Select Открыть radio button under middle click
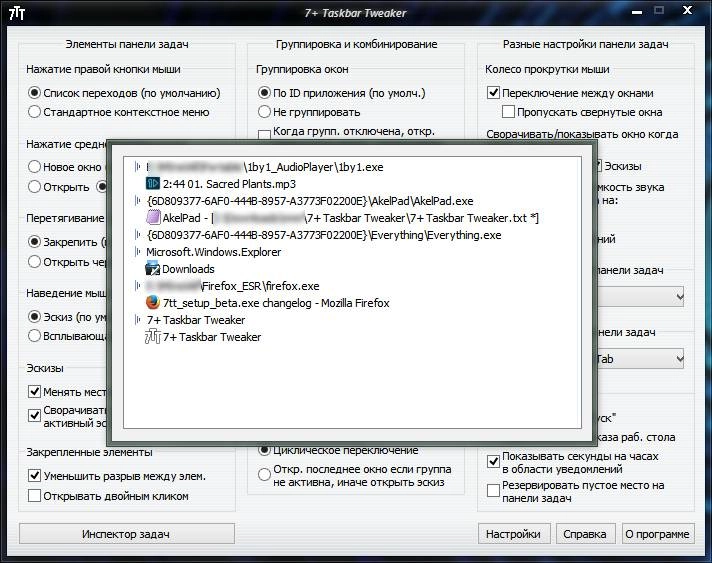The image size is (712, 563). tap(35, 187)
